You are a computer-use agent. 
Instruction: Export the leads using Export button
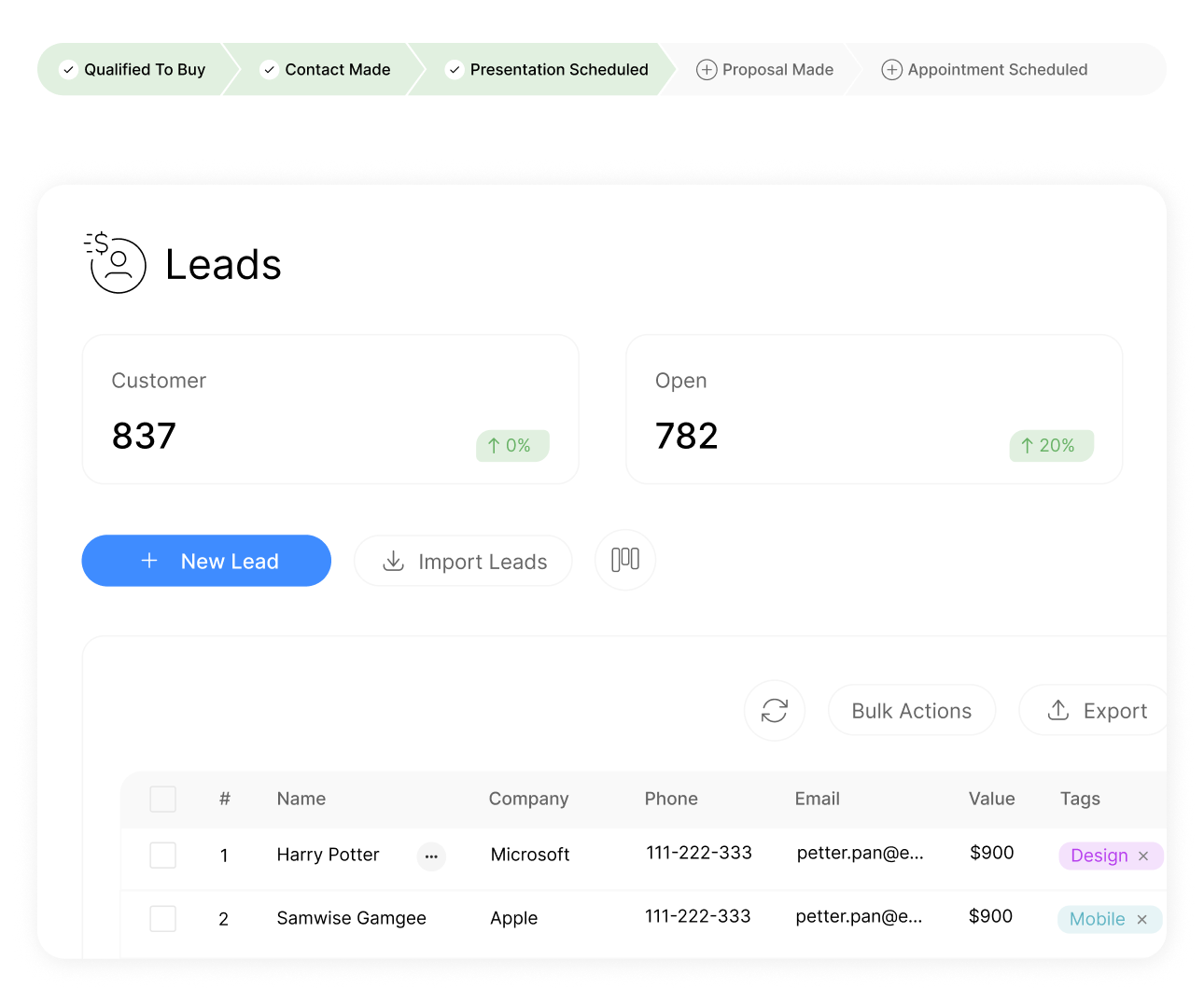point(1097,711)
